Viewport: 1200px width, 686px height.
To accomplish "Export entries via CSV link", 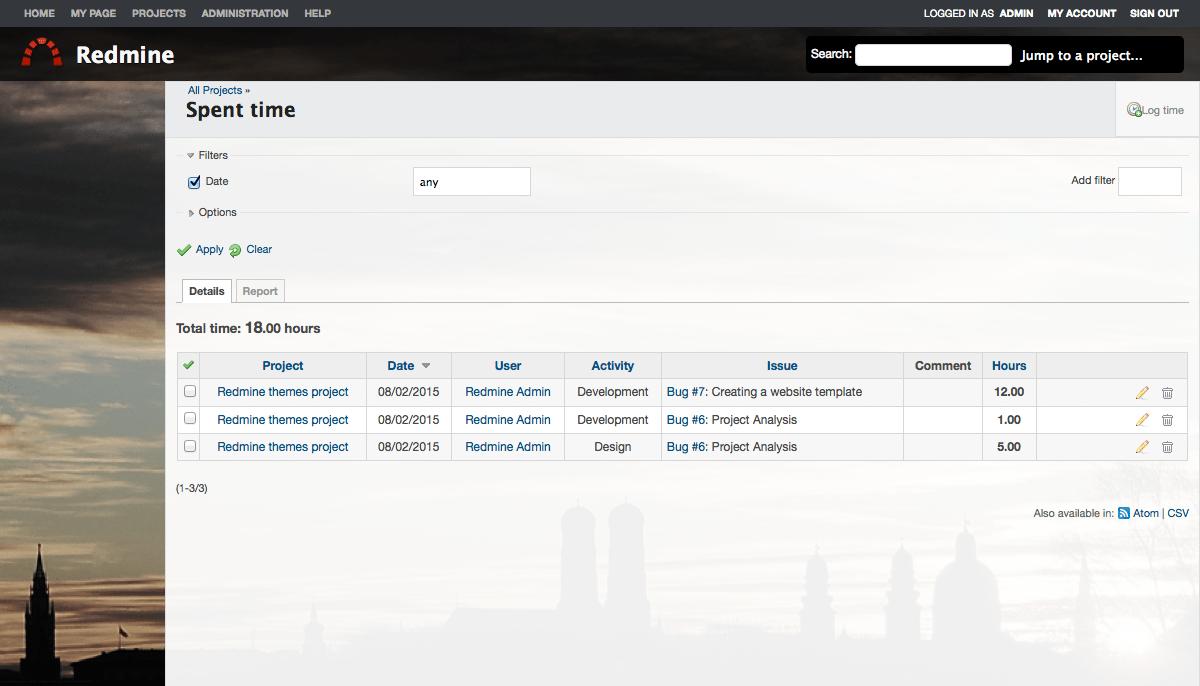I will (x=1178, y=513).
